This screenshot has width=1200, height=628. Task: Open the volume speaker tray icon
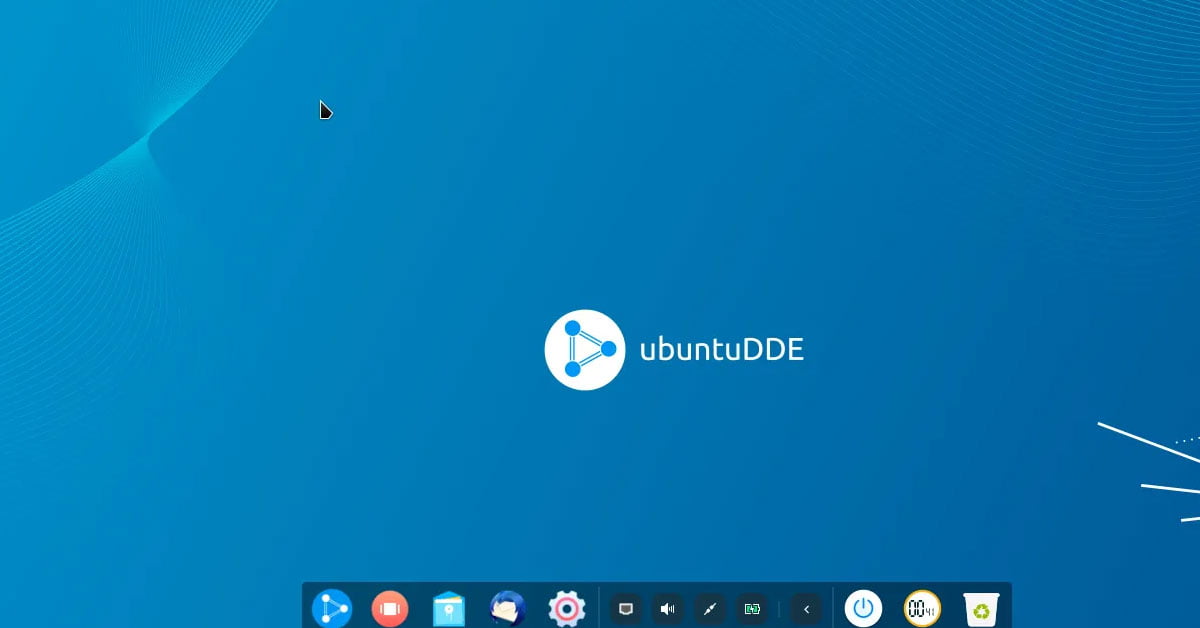coord(668,608)
